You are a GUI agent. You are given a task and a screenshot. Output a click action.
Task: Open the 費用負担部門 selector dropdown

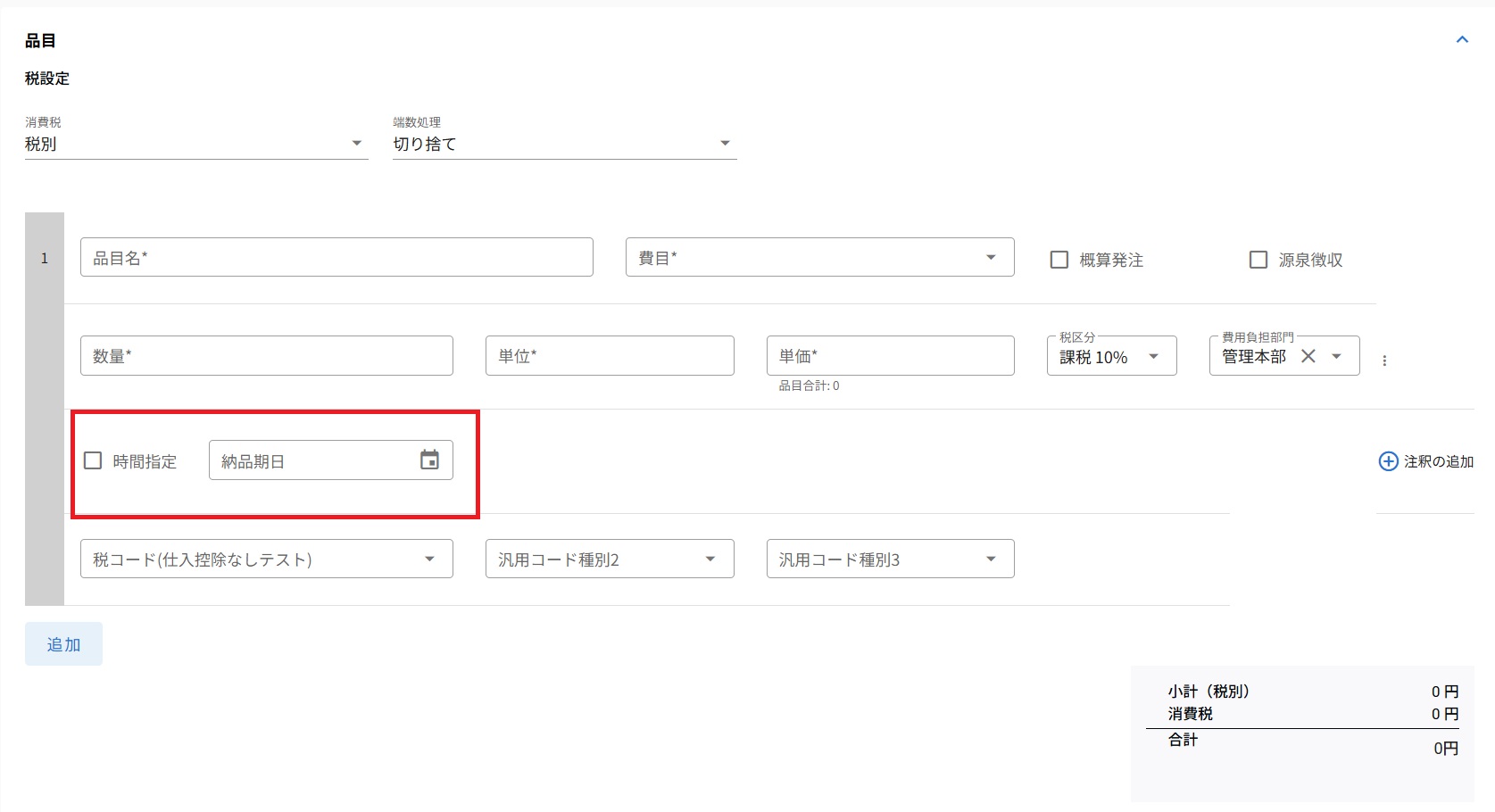(x=1337, y=355)
